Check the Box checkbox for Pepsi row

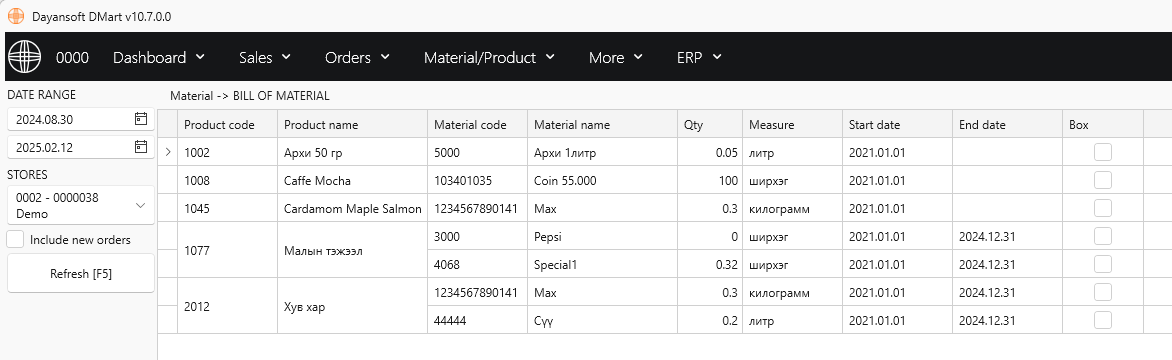1102,236
